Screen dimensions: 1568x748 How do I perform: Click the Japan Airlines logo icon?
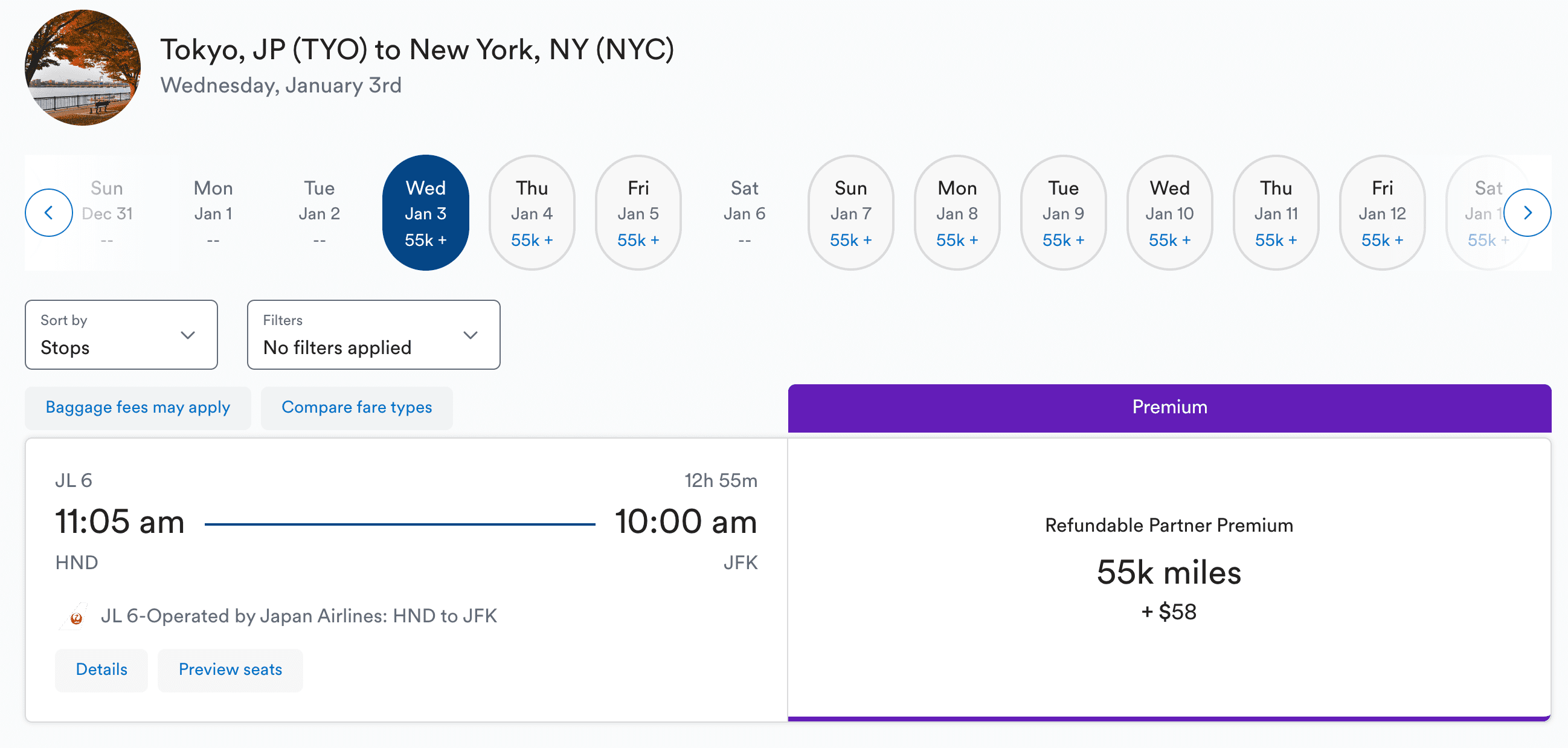[75, 616]
